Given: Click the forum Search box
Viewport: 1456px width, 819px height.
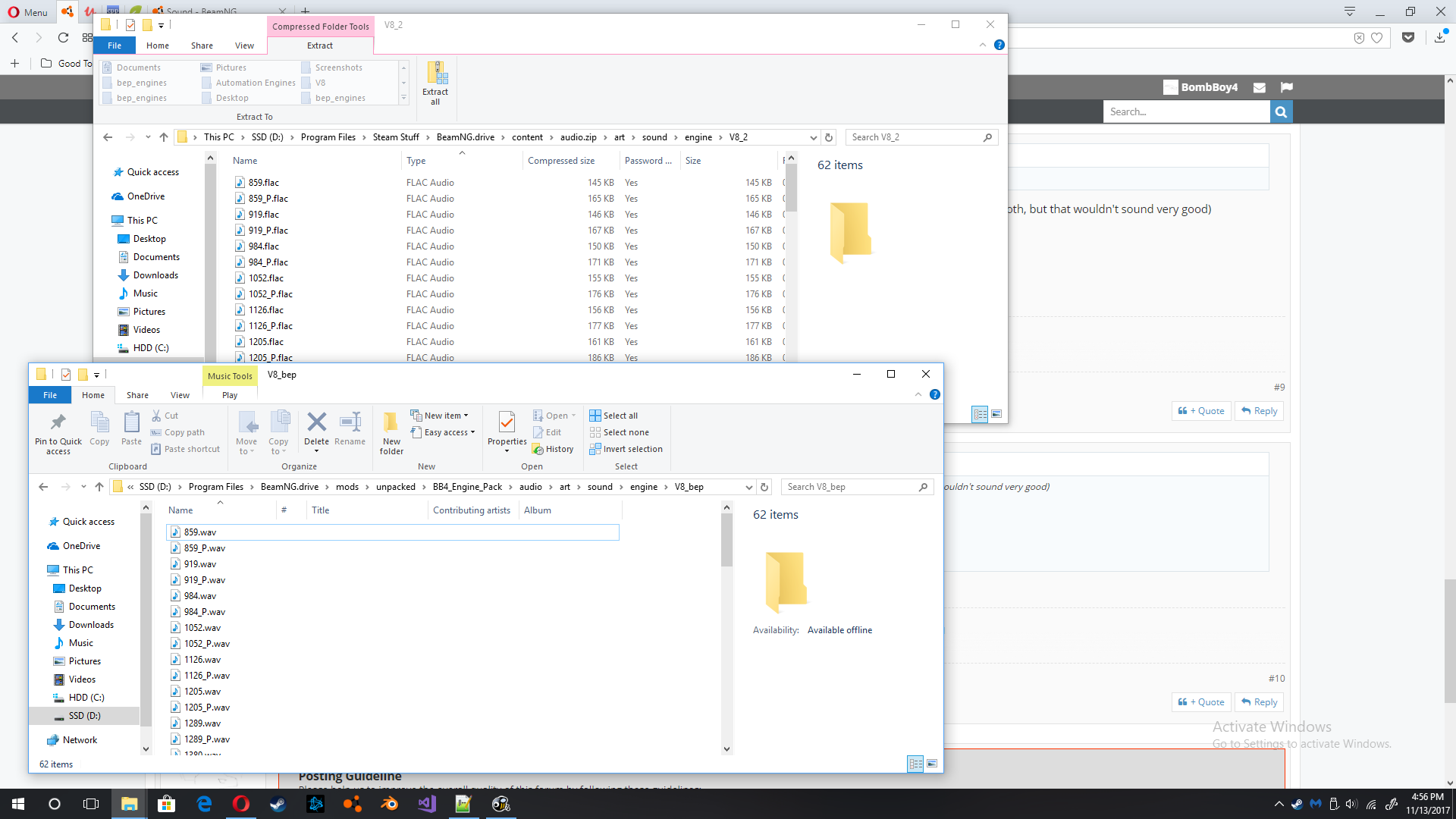Looking at the screenshot, I should pyautogui.click(x=1187, y=111).
